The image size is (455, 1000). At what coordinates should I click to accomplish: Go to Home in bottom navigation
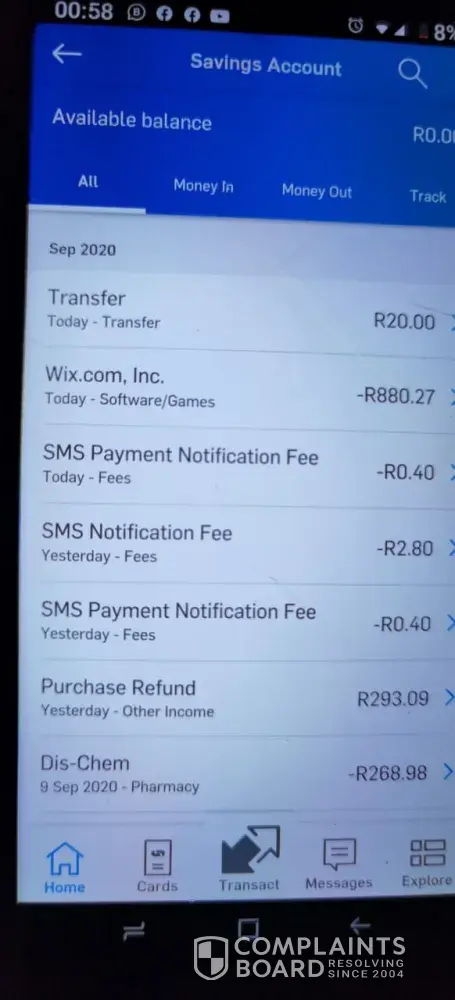64,867
